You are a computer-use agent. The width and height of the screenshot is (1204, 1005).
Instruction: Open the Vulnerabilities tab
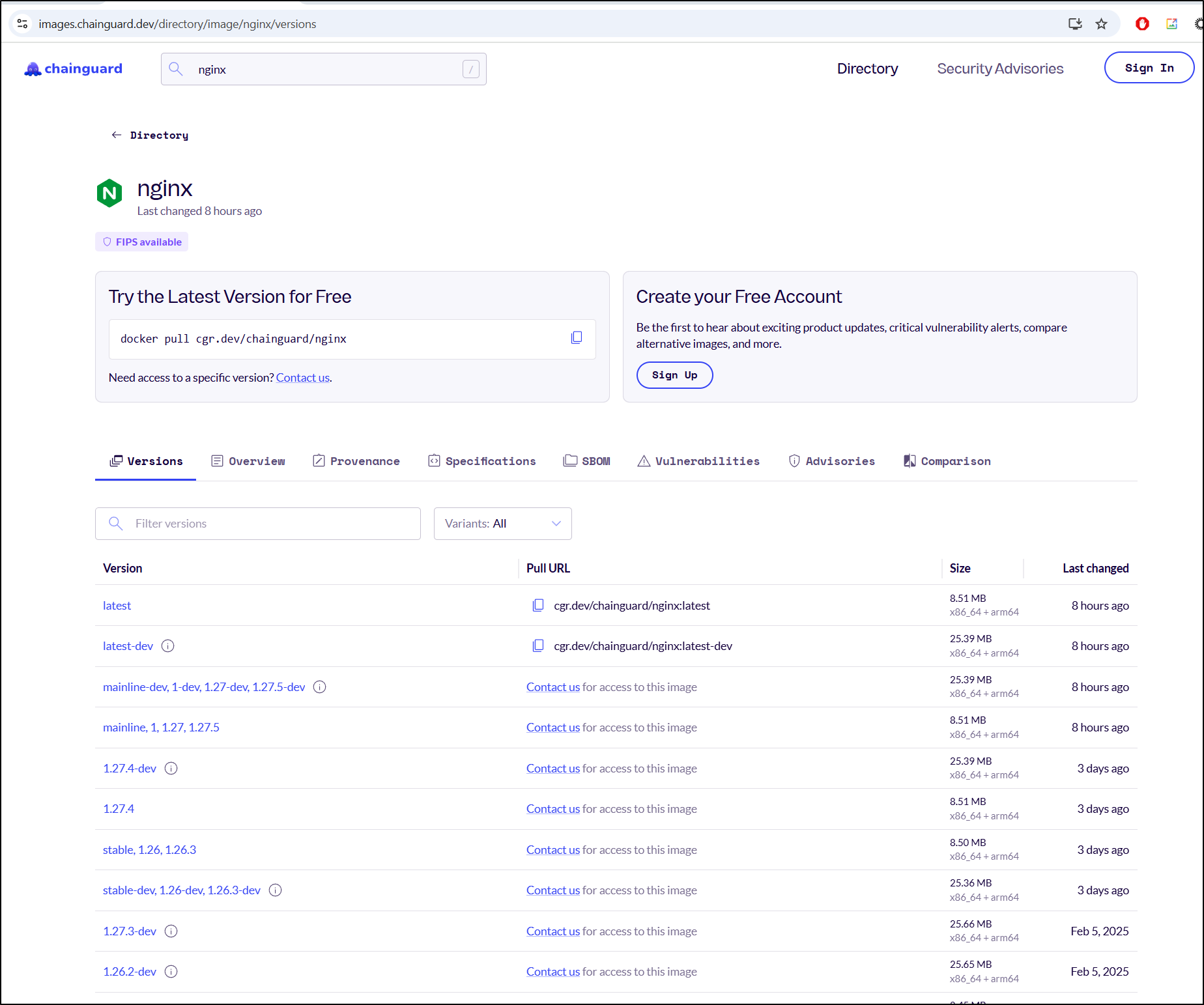698,461
